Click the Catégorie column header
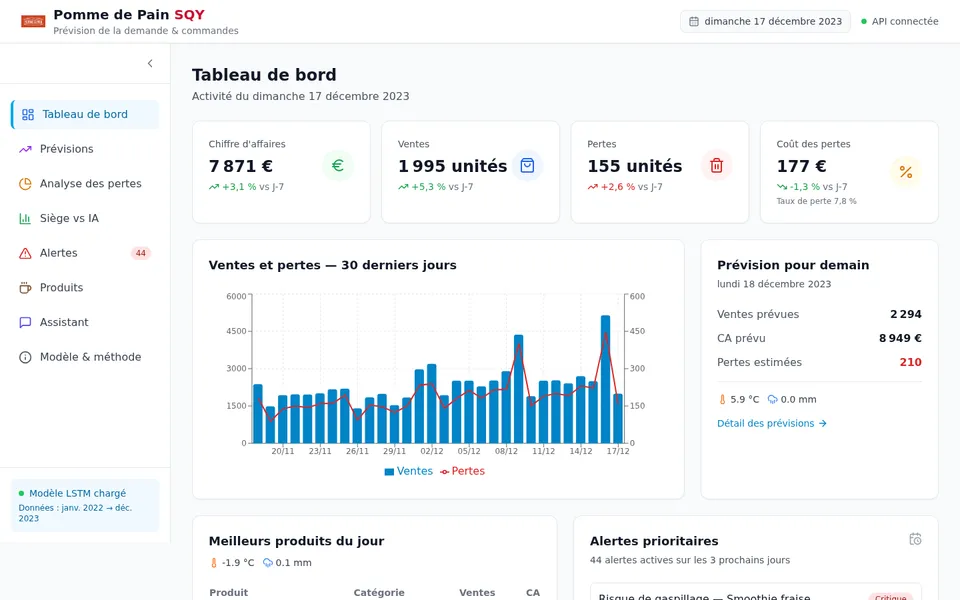Viewport: 960px width, 600px height. click(x=379, y=593)
